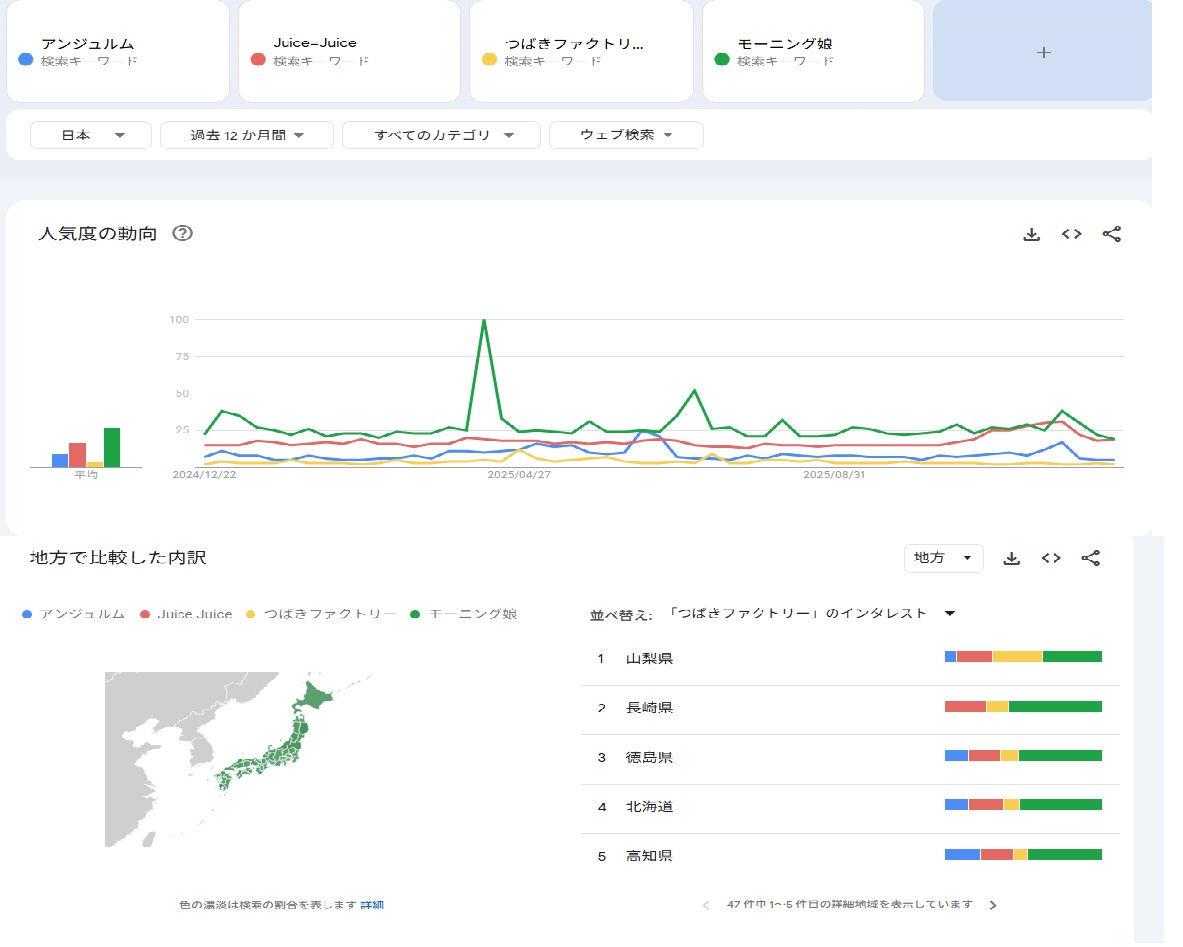Select the アンジュルム search term card

tap(117, 52)
